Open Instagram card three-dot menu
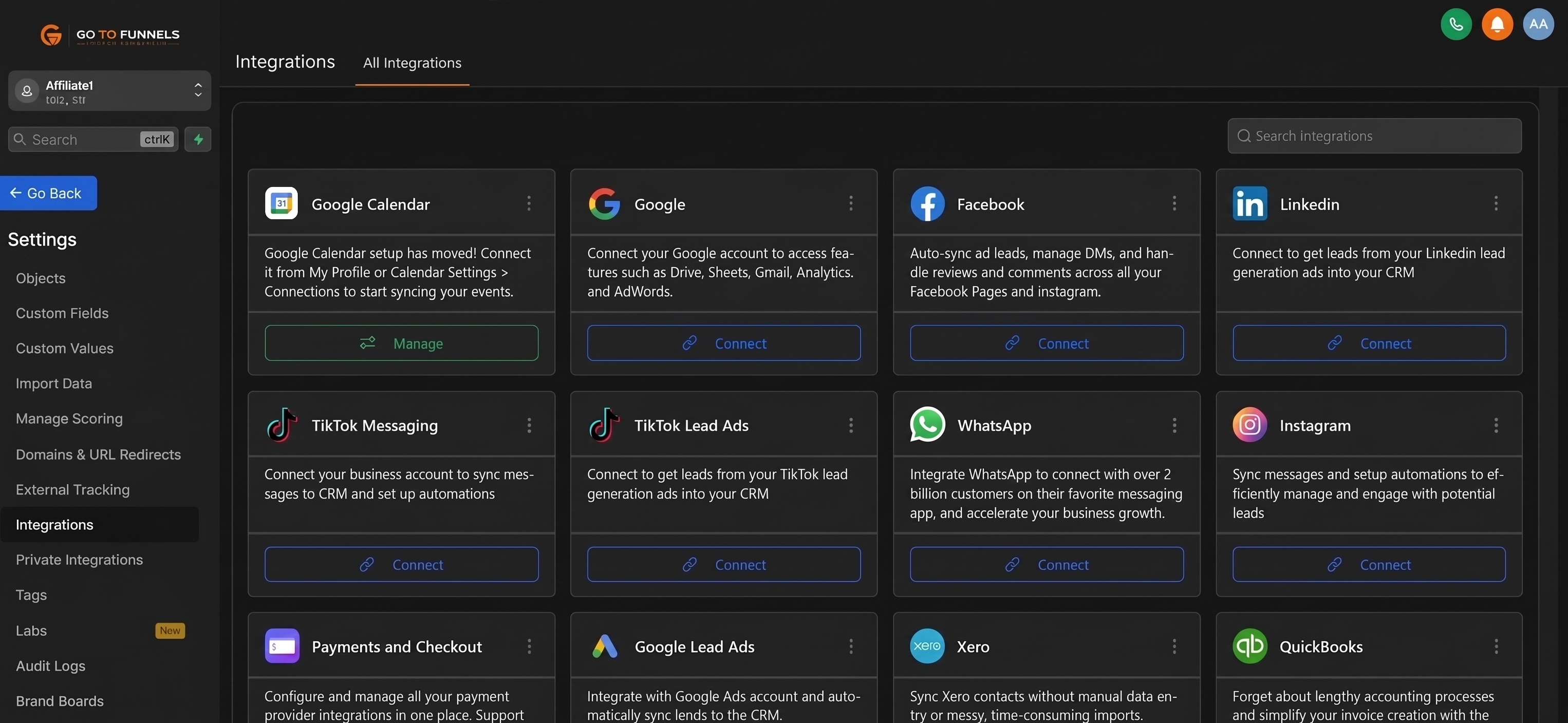 pyautogui.click(x=1496, y=425)
